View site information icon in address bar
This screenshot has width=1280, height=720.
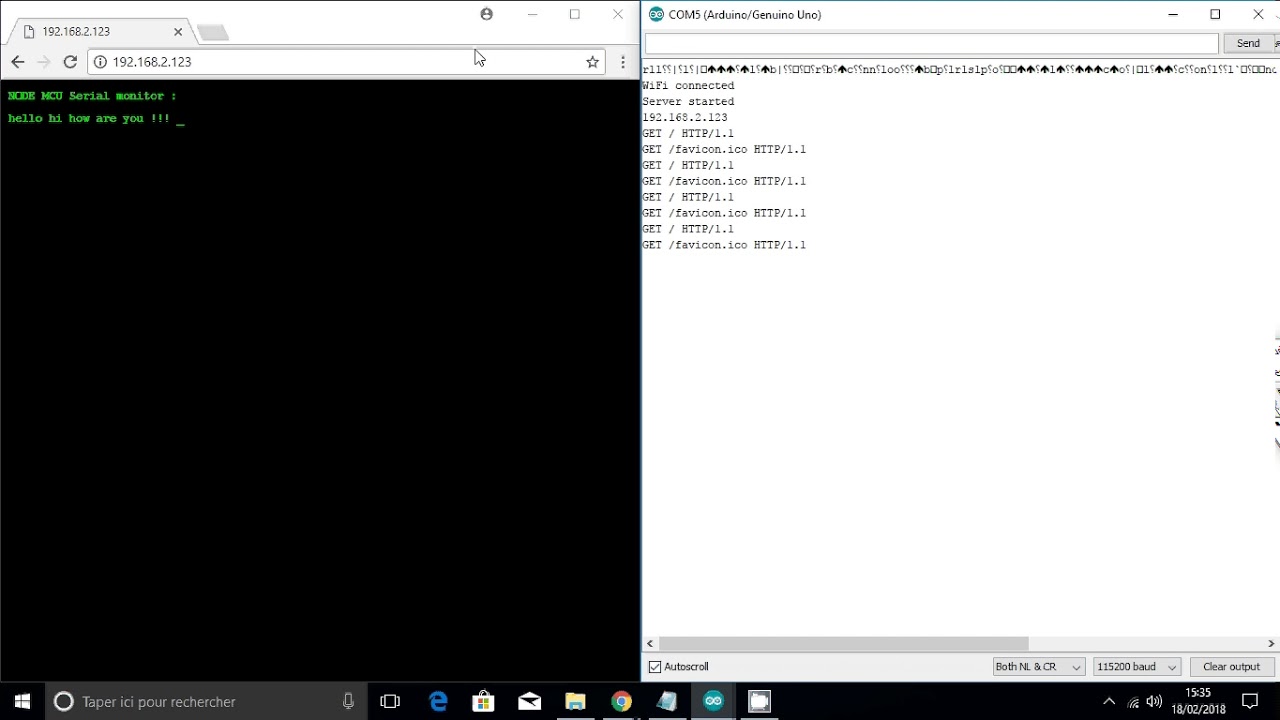click(x=100, y=62)
